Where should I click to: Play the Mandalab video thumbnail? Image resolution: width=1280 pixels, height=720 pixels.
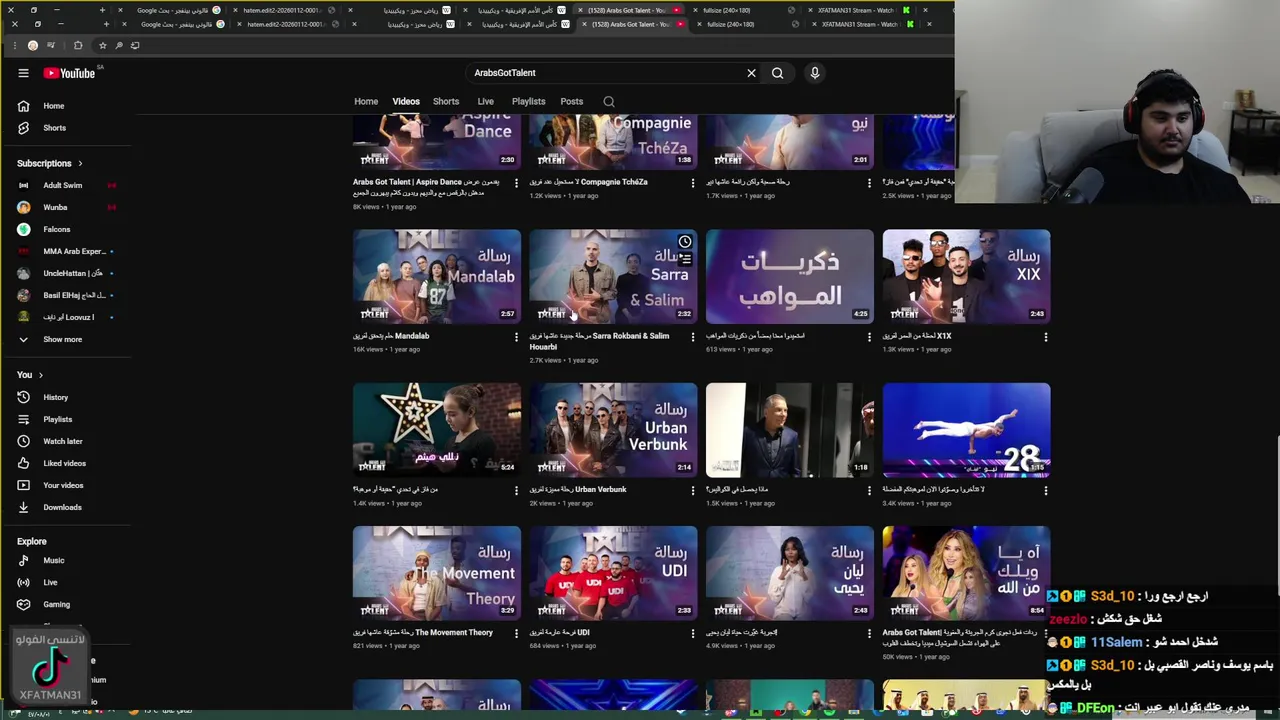point(437,276)
